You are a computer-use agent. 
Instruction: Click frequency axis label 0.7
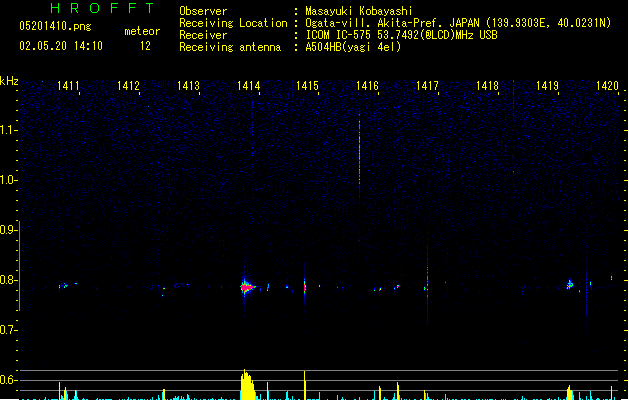[x=8, y=330]
